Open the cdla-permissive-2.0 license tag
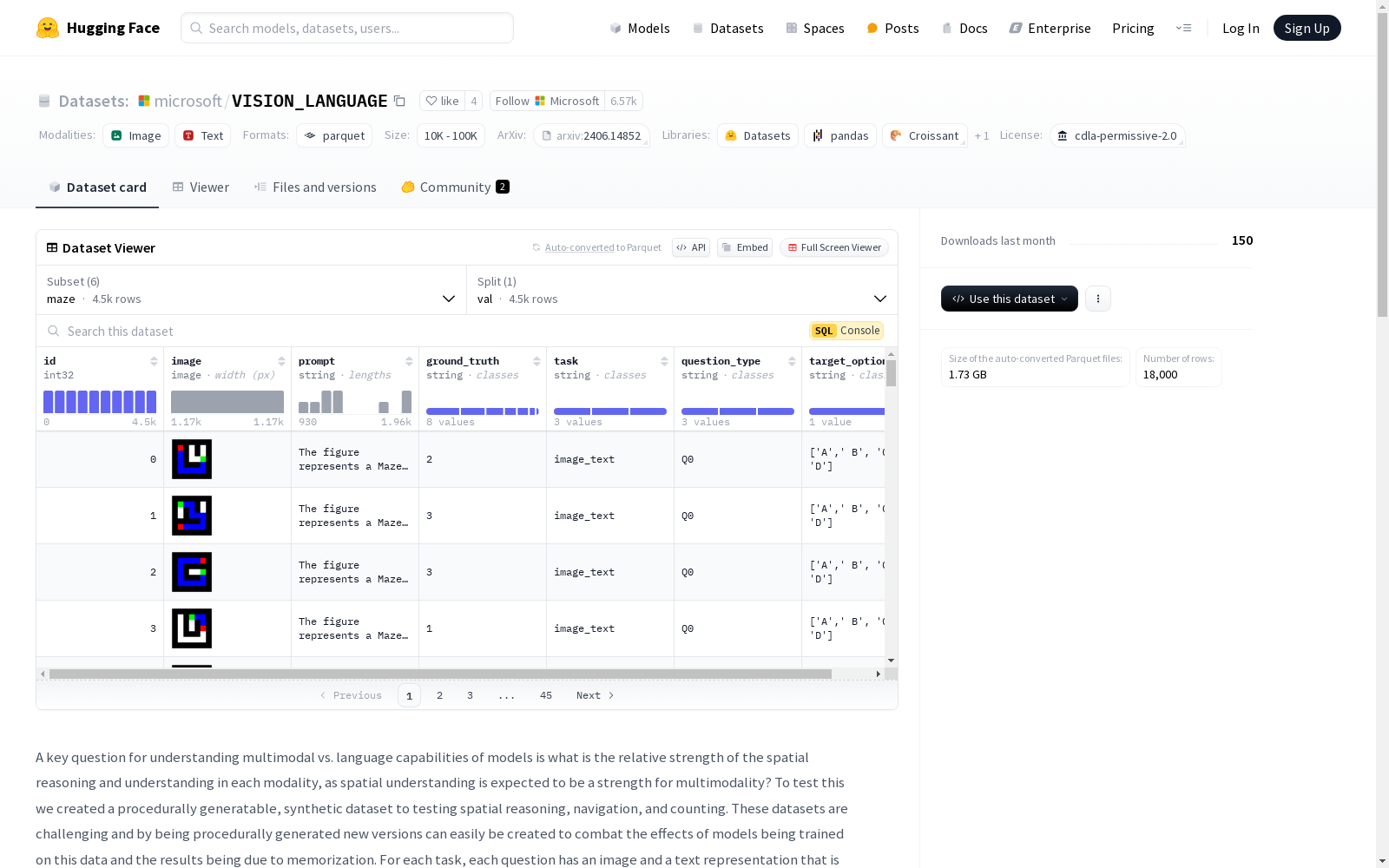This screenshot has height=868, width=1389. click(x=1117, y=135)
